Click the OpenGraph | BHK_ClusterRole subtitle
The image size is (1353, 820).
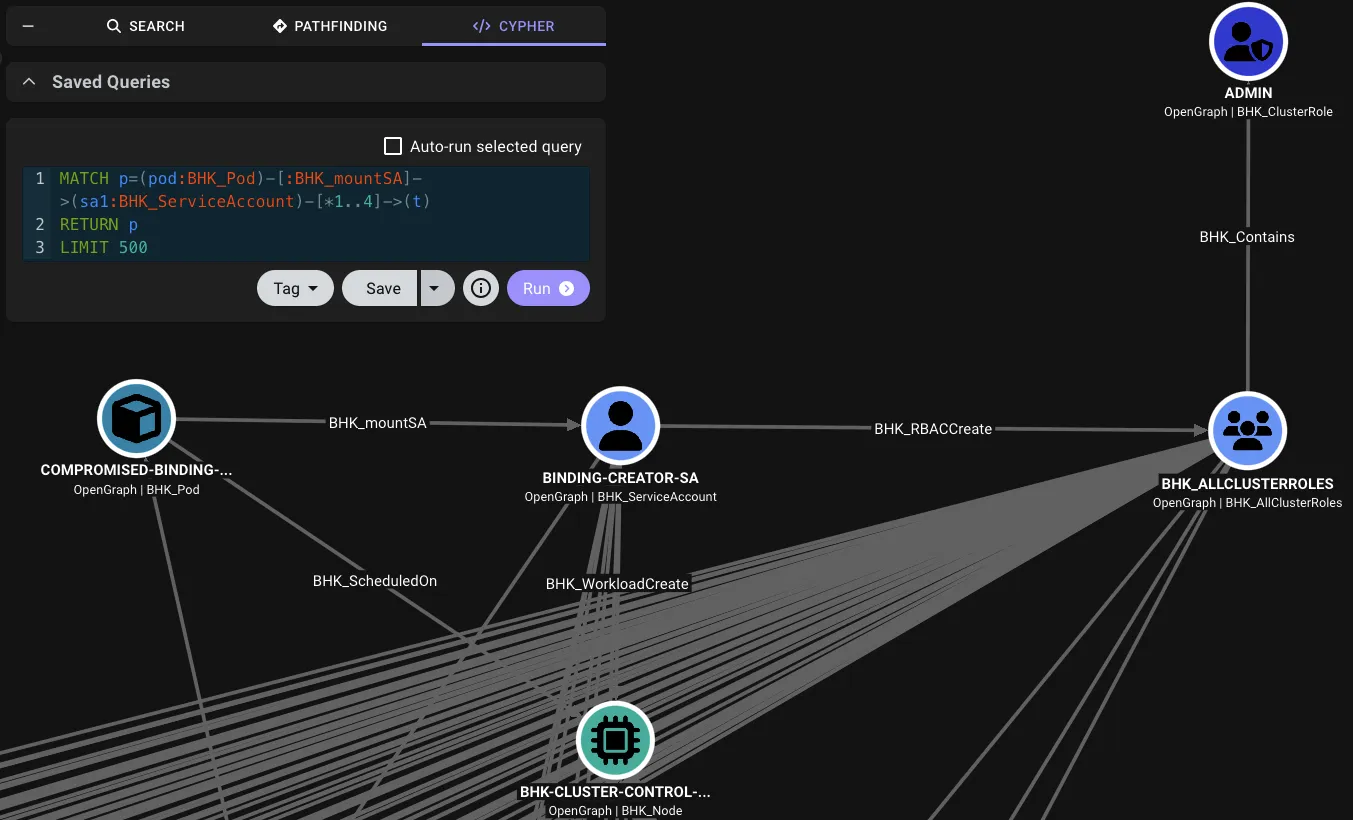click(x=1248, y=112)
